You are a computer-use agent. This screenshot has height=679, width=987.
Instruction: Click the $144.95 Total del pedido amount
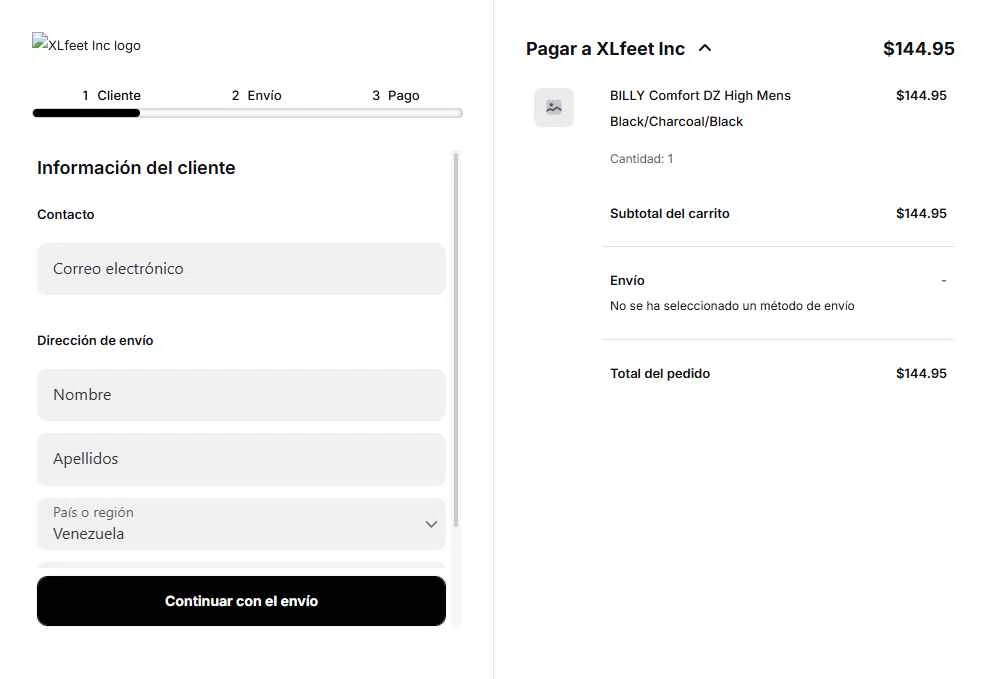tap(921, 373)
